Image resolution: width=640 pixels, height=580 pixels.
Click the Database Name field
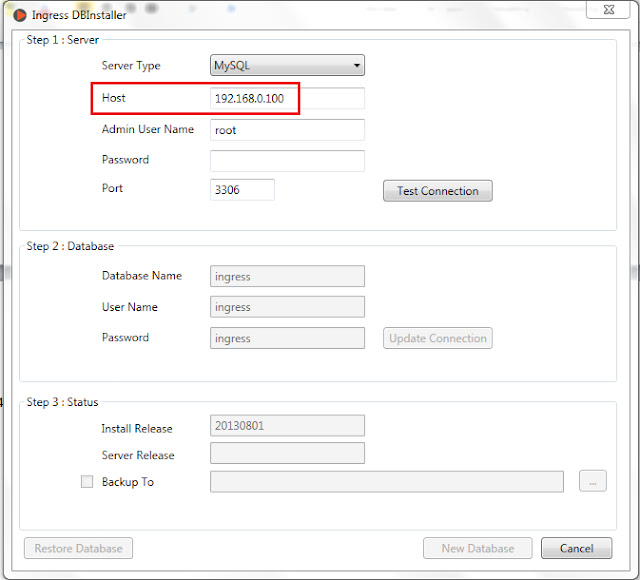287,276
